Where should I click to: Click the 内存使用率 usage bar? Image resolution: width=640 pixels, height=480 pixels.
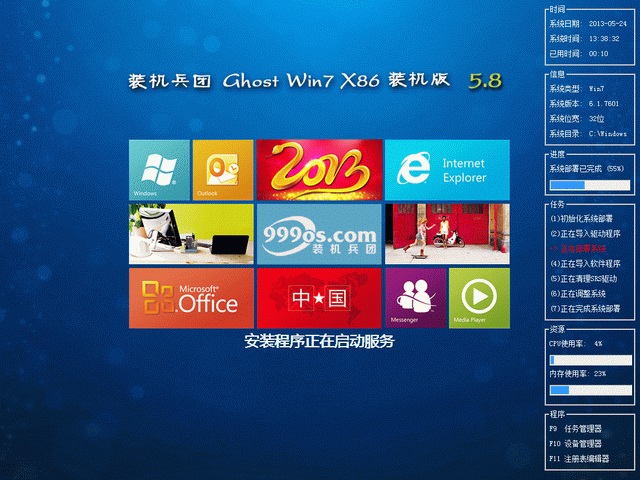click(x=590, y=390)
